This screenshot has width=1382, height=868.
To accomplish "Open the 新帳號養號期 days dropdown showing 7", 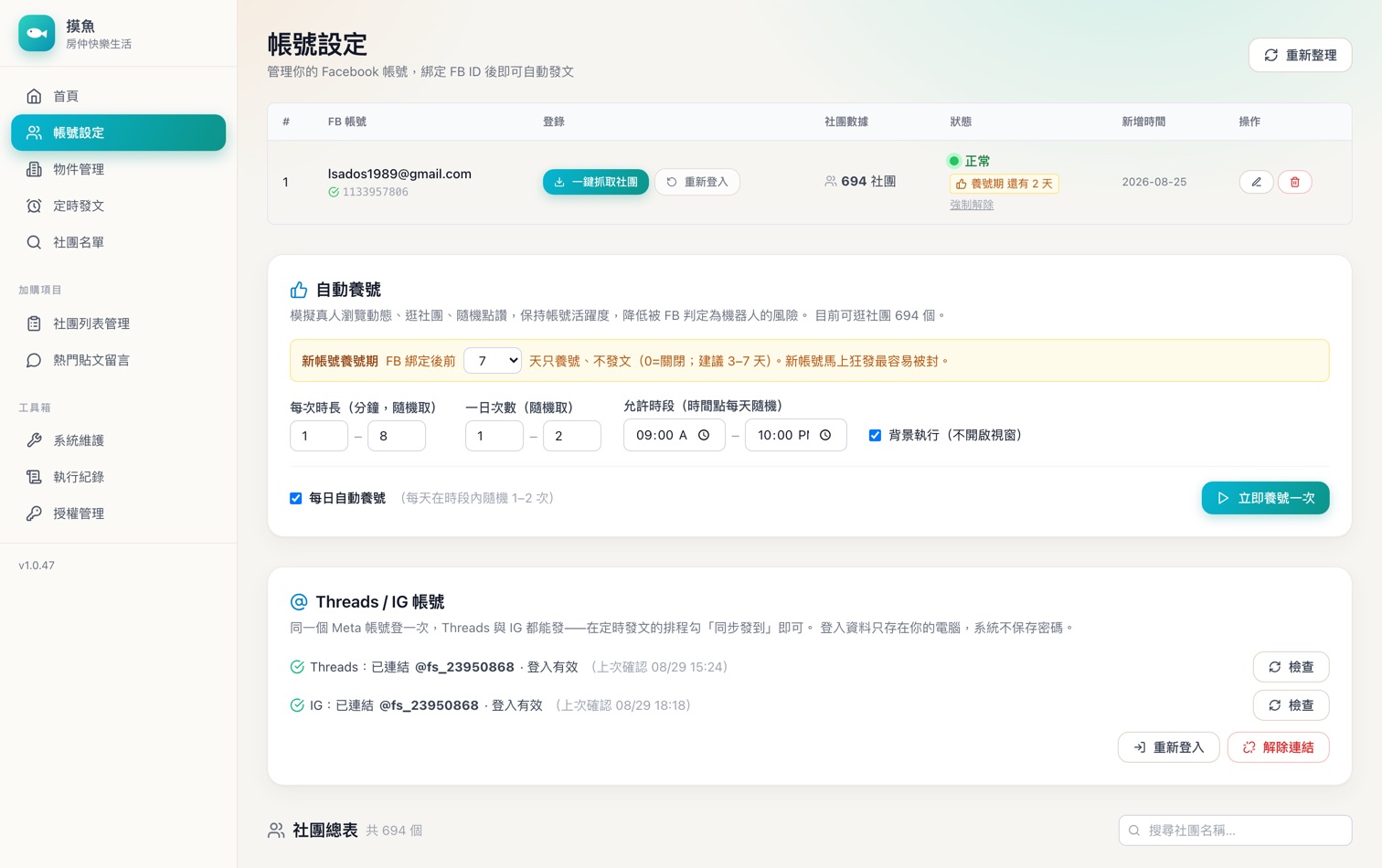I will pyautogui.click(x=493, y=361).
